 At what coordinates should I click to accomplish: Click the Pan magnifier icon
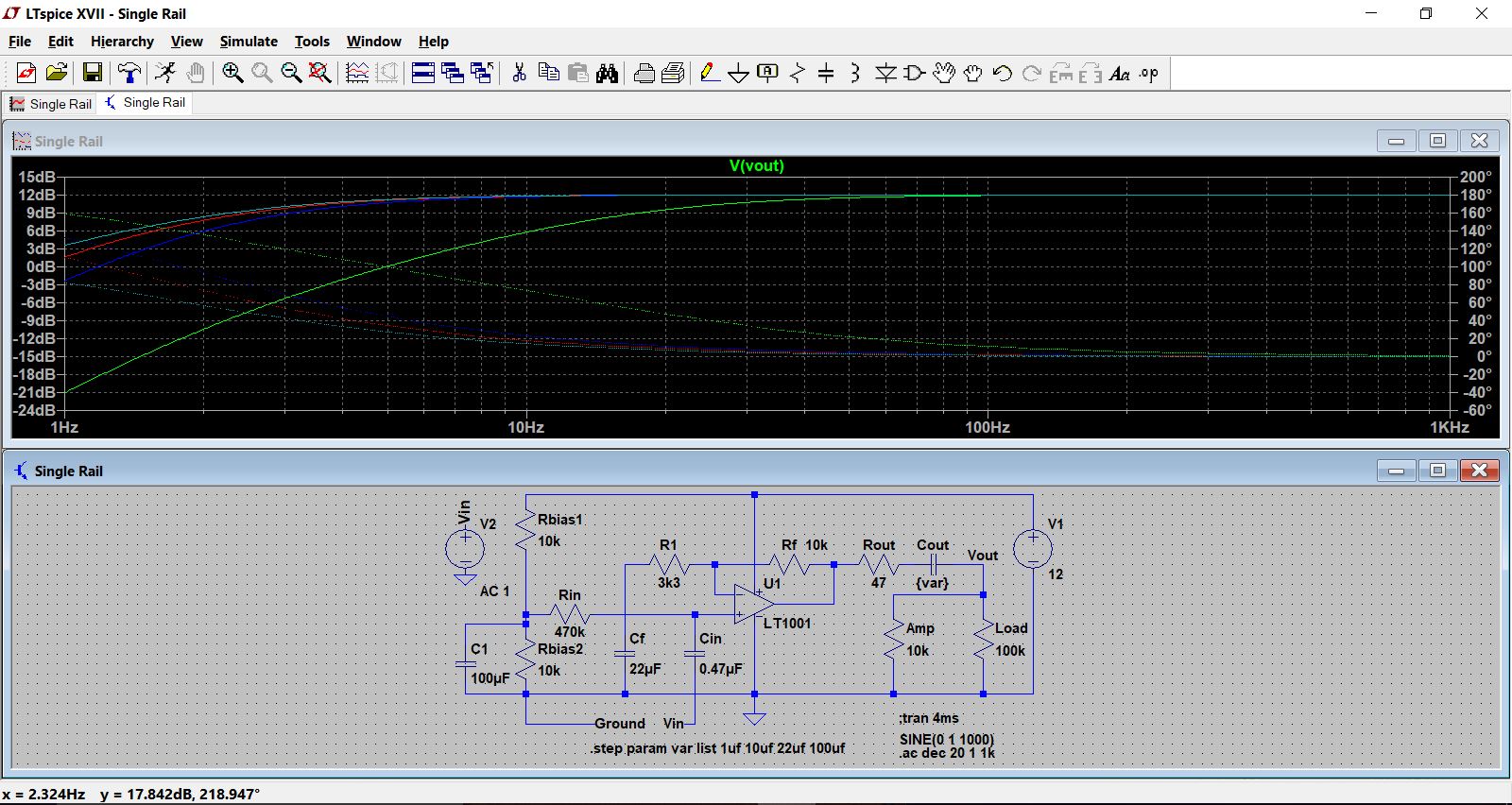coord(262,73)
